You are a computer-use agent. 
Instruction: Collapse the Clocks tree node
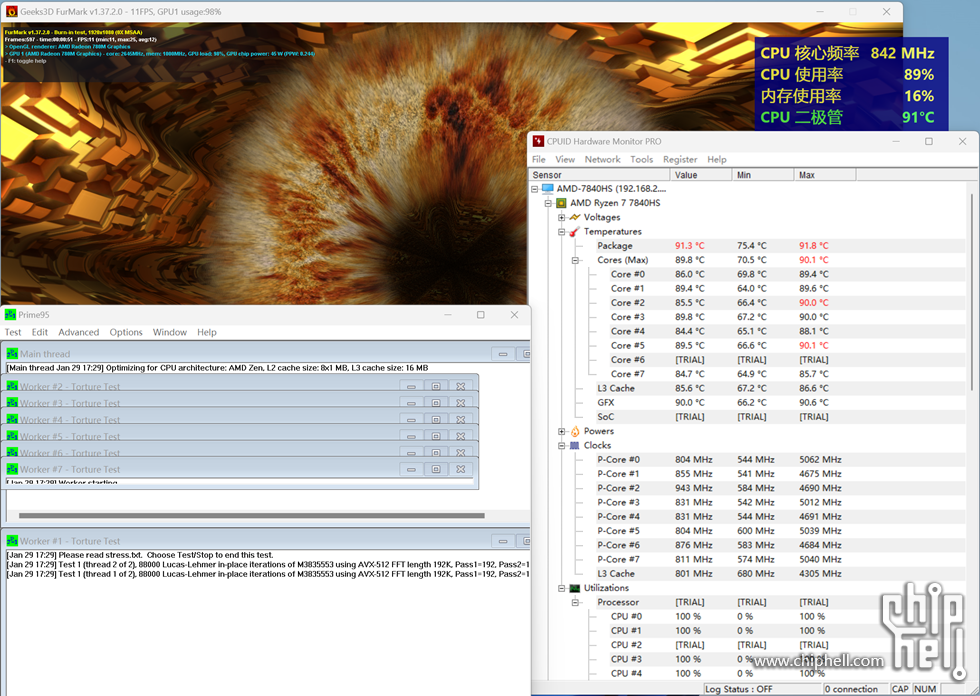tap(561, 446)
